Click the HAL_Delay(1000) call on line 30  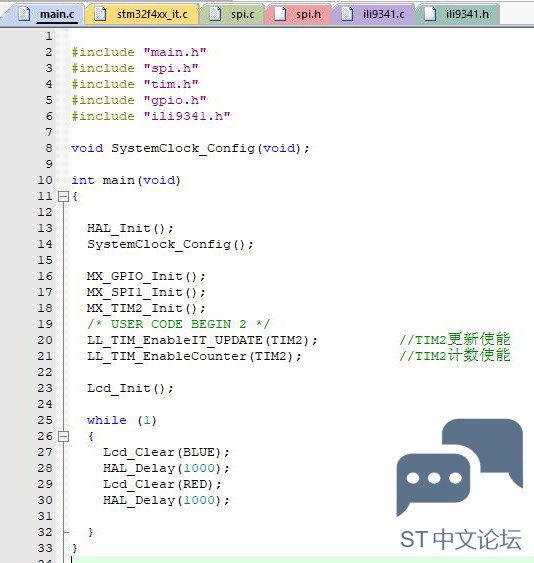166,501
